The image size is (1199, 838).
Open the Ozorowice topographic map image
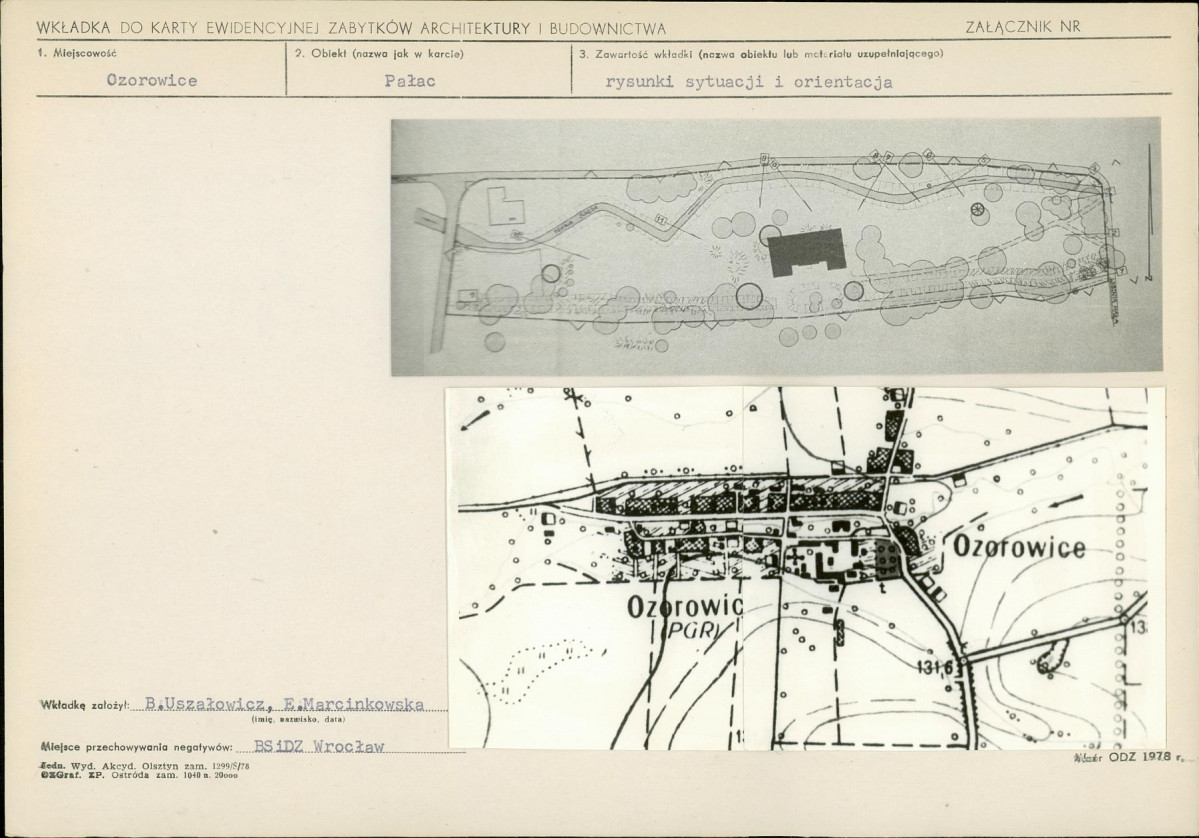(806, 568)
